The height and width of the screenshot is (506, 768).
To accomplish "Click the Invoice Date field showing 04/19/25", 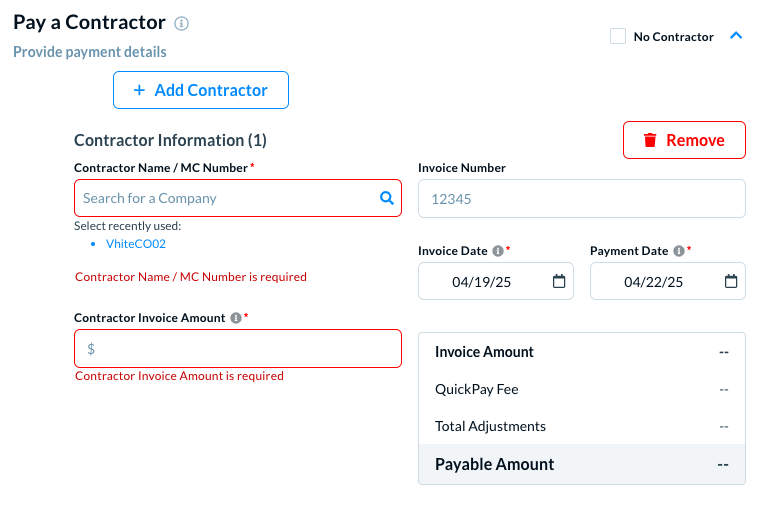I will coord(482,282).
